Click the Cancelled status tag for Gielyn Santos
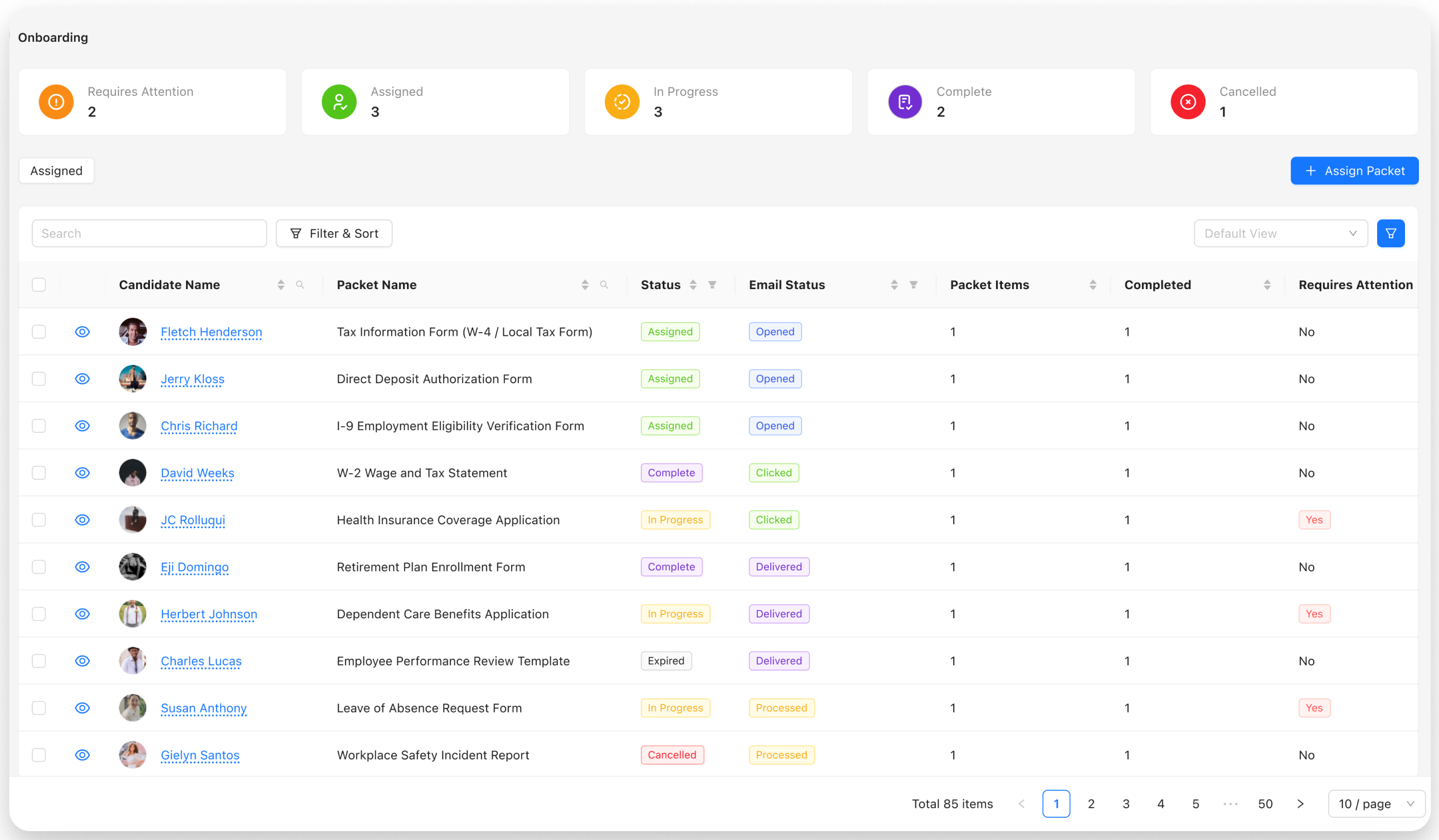Screen dimensions: 1439x840 (672, 755)
